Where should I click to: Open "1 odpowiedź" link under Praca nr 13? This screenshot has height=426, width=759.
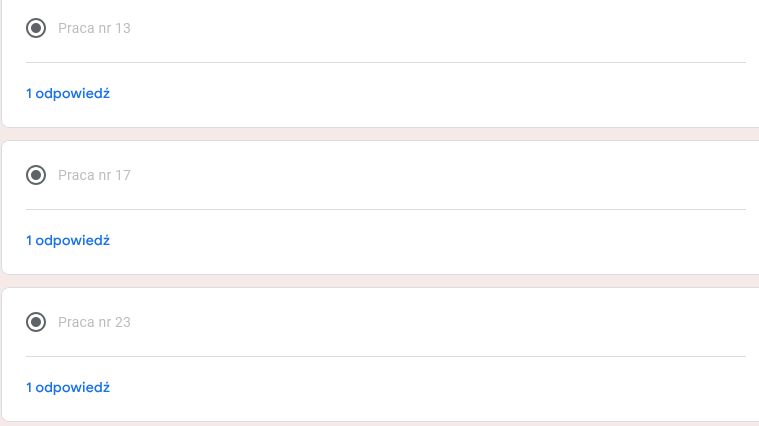coord(67,93)
